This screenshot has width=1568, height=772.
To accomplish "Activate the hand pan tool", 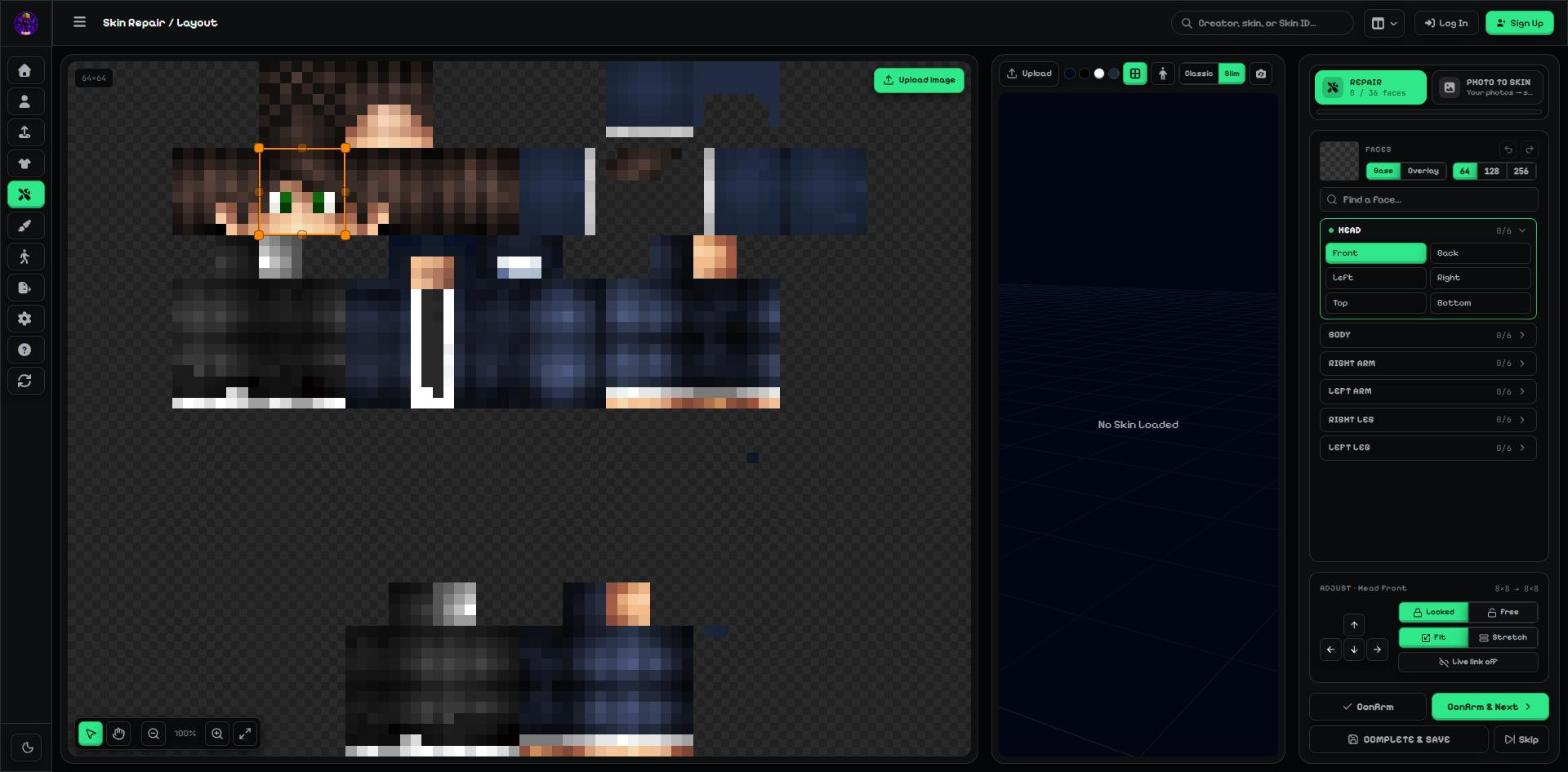I will click(x=118, y=734).
